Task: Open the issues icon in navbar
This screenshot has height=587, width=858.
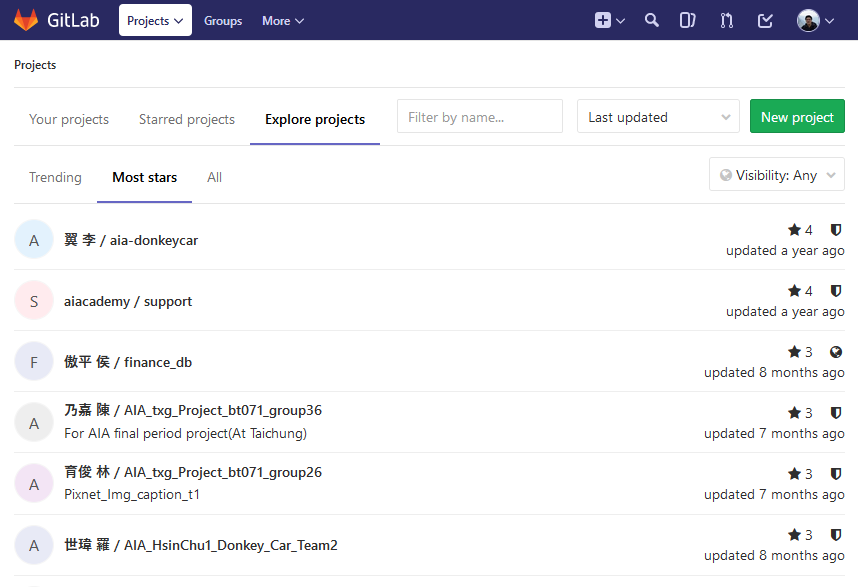Action: 688,20
